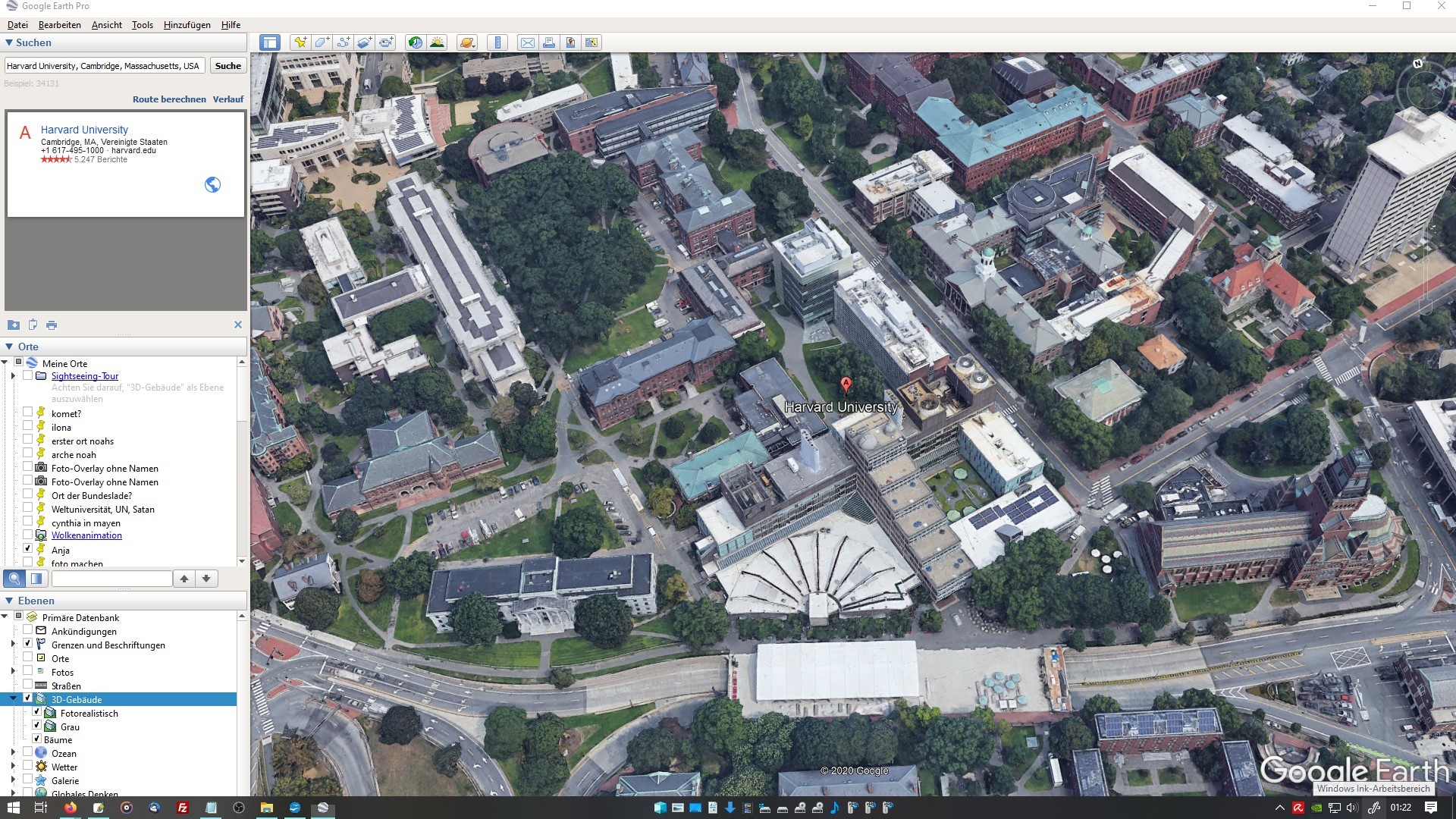
Task: Open FileZilla from the taskbar
Action: pyautogui.click(x=183, y=808)
